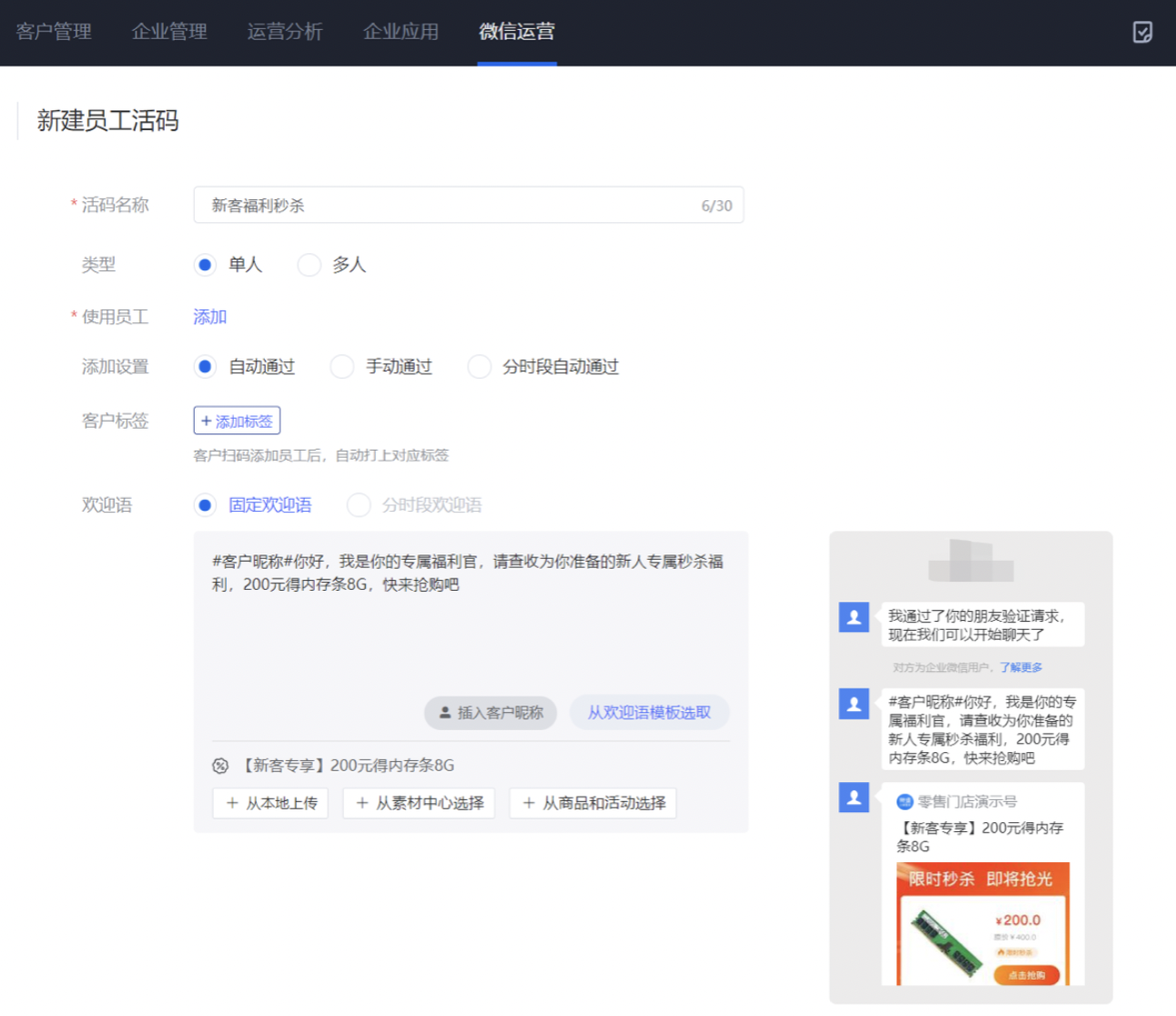
Task: Click 从欢迎语模板选取 button
Action: [x=649, y=712]
